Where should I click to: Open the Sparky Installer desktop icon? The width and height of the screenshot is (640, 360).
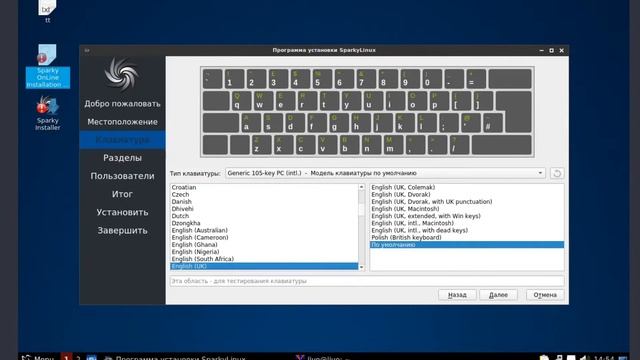47,113
